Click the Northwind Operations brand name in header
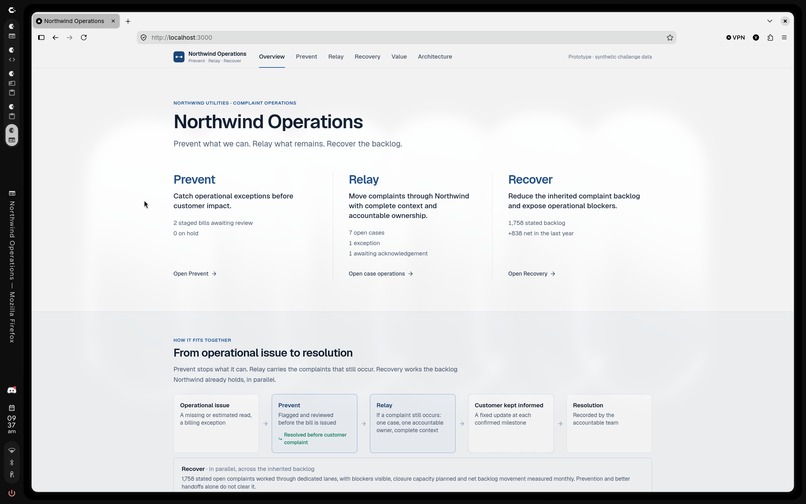This screenshot has height=504, width=806. pyautogui.click(x=217, y=53)
